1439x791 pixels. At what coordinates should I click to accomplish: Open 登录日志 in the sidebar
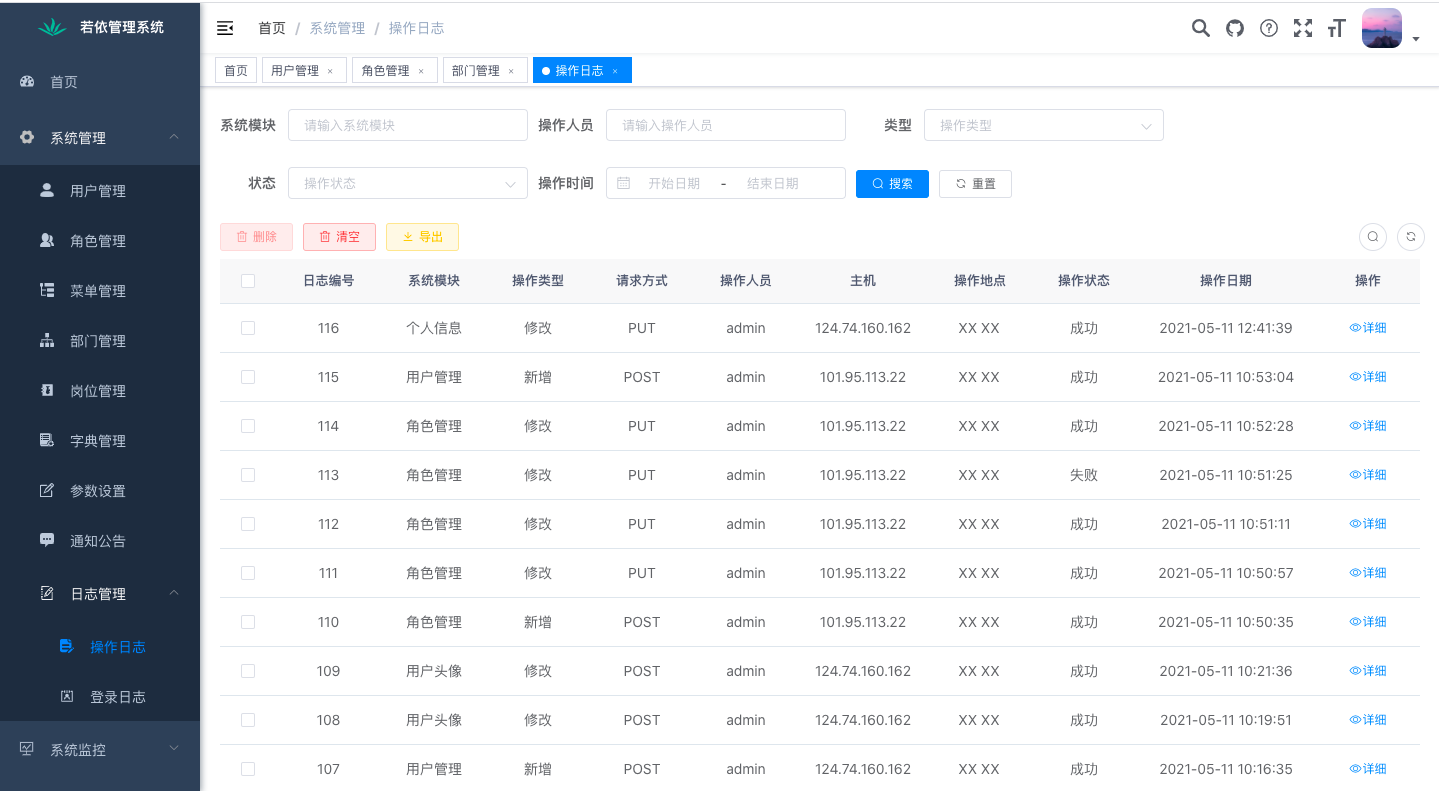pyautogui.click(x=100, y=697)
